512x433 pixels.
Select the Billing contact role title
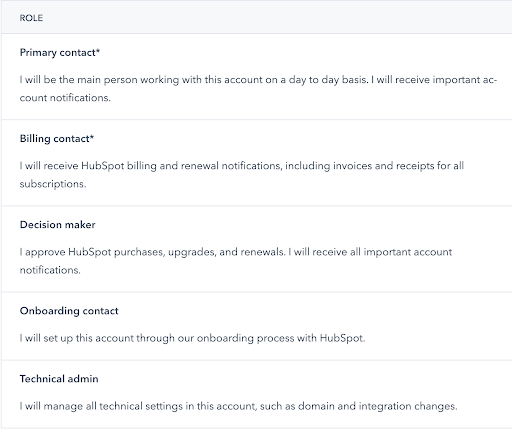tap(57, 139)
